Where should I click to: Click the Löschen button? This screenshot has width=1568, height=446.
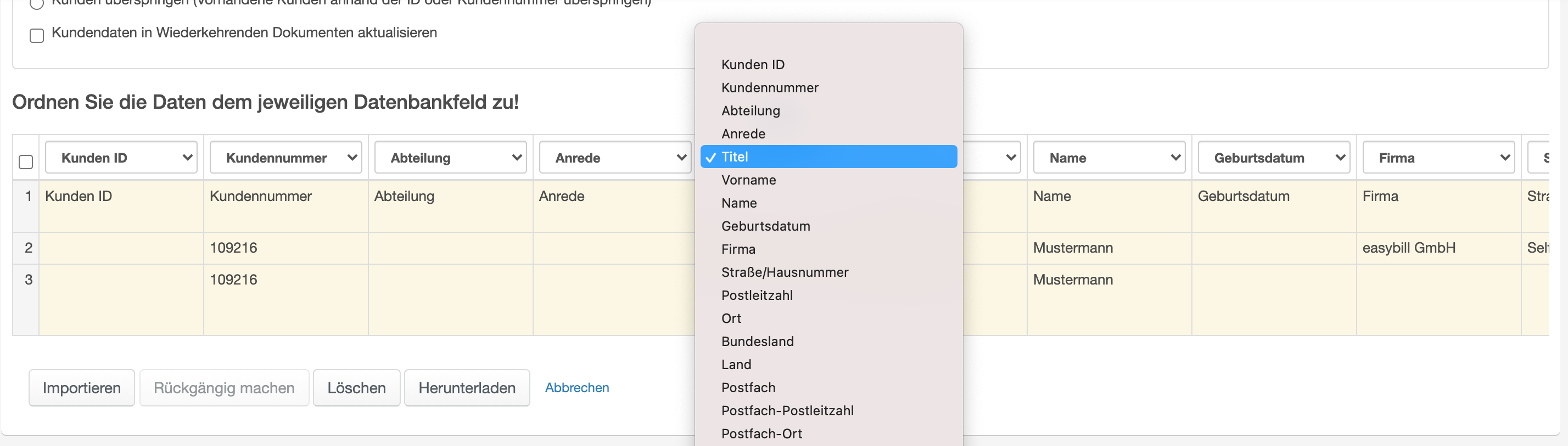357,388
